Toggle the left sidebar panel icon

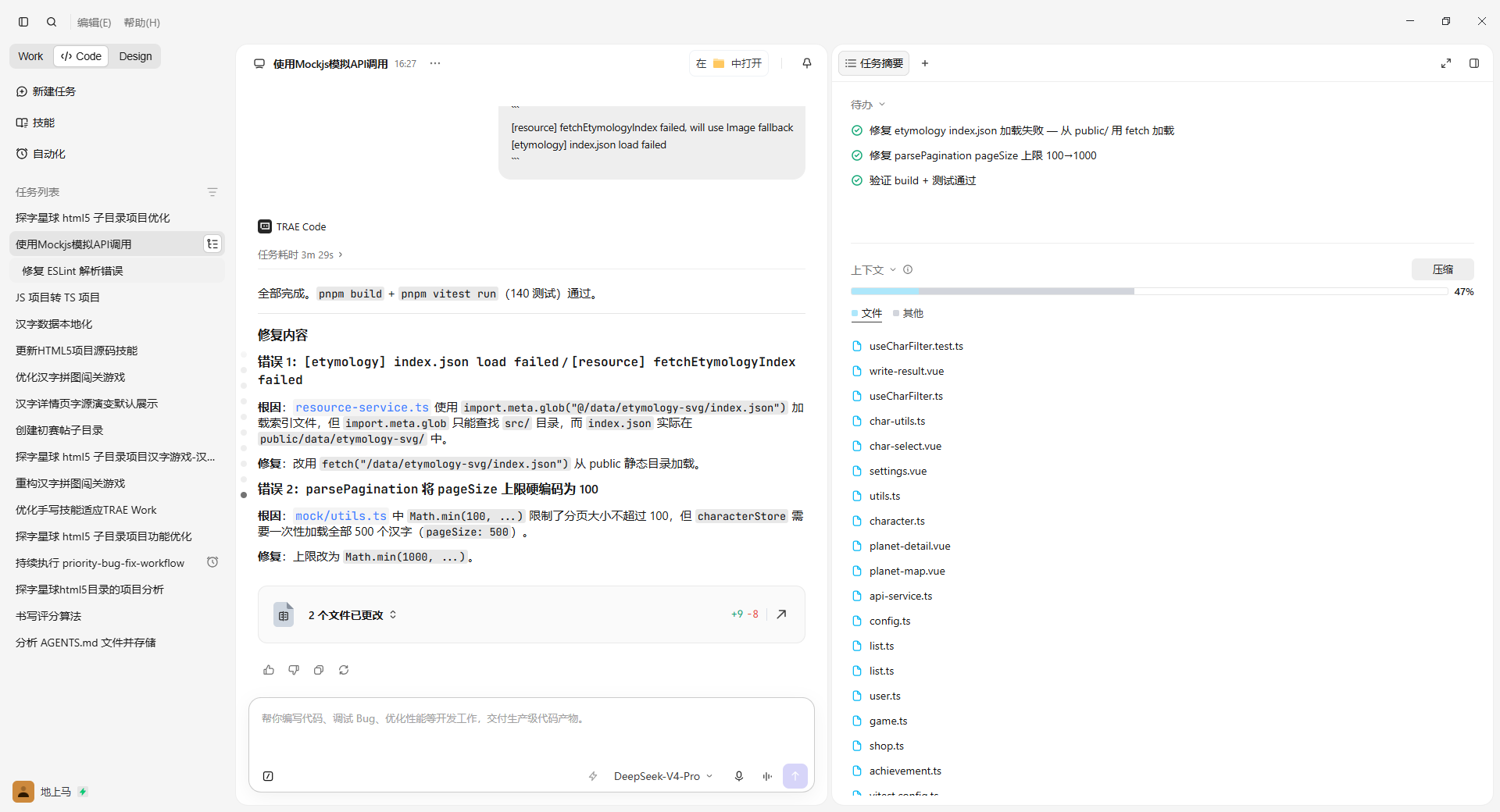(x=23, y=22)
